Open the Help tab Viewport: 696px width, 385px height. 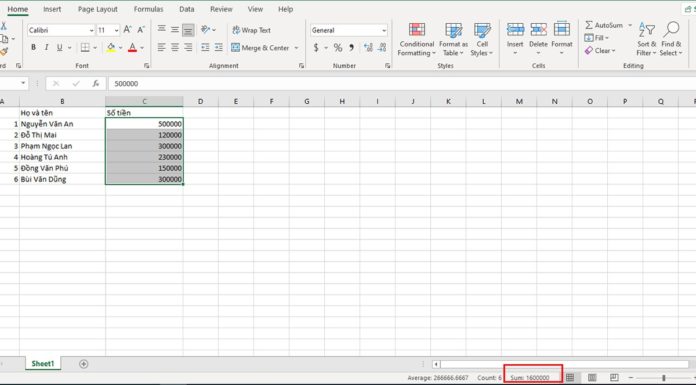point(285,9)
